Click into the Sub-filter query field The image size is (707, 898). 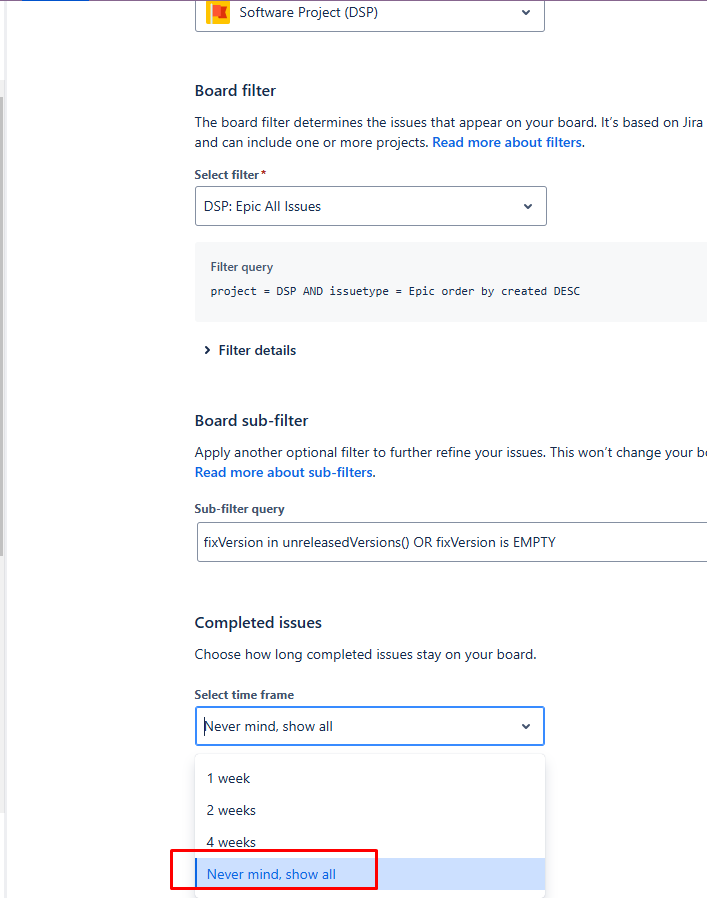pyautogui.click(x=450, y=542)
